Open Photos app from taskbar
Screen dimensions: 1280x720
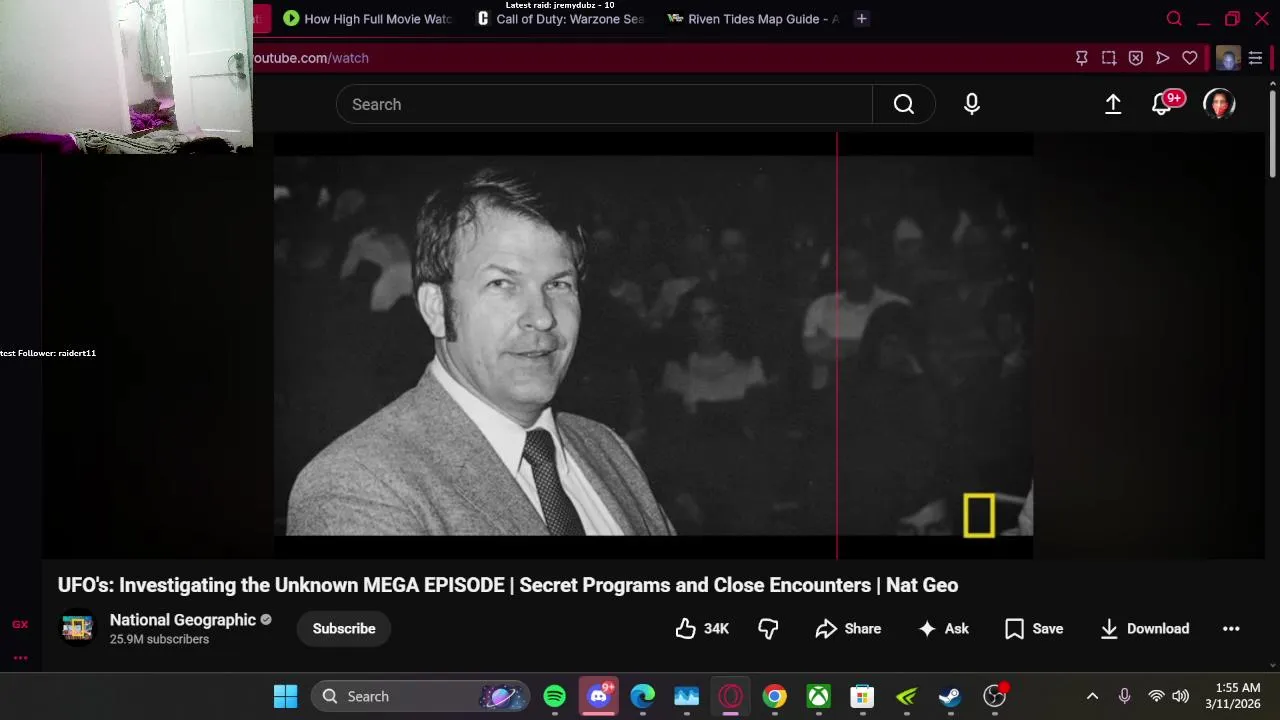[x=686, y=696]
